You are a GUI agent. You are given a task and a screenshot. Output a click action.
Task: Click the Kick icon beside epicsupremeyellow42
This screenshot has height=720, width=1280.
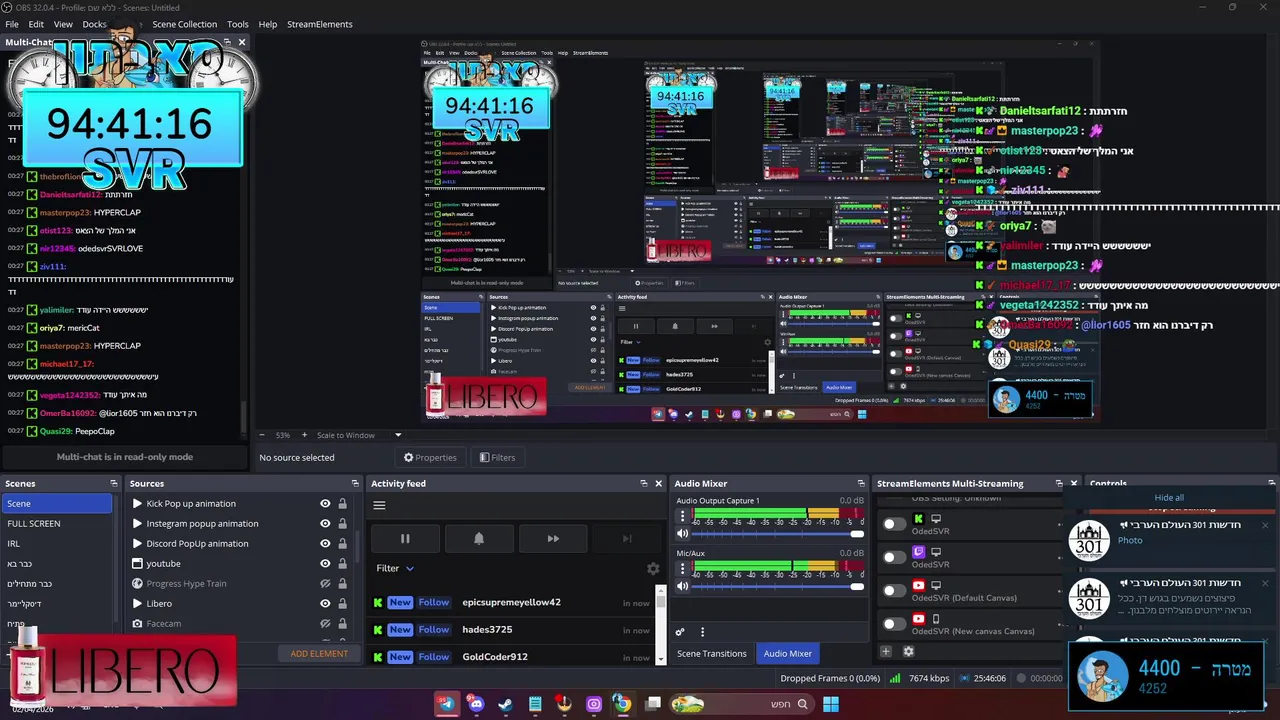[378, 603]
